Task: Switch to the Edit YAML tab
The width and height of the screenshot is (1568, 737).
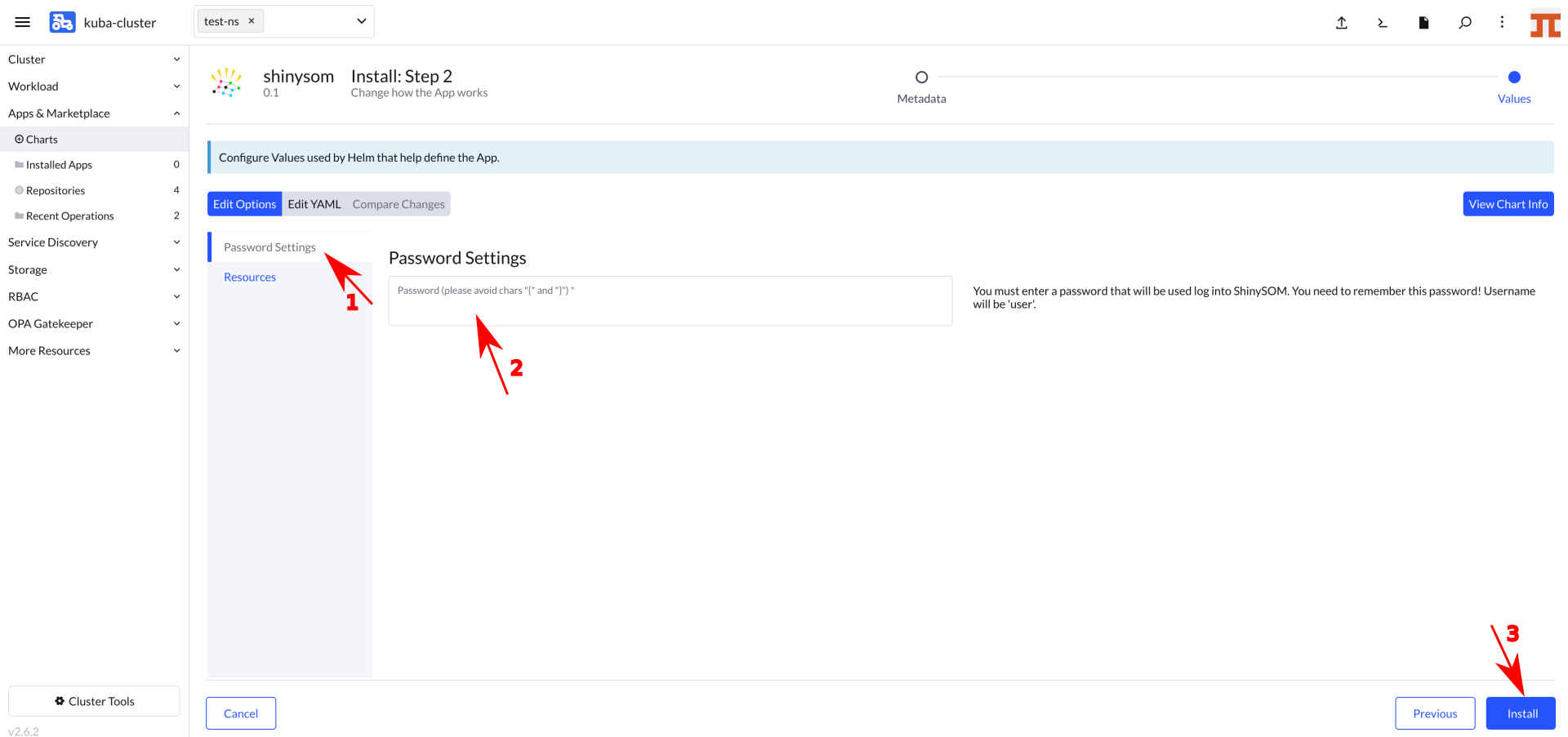Action: tap(314, 203)
